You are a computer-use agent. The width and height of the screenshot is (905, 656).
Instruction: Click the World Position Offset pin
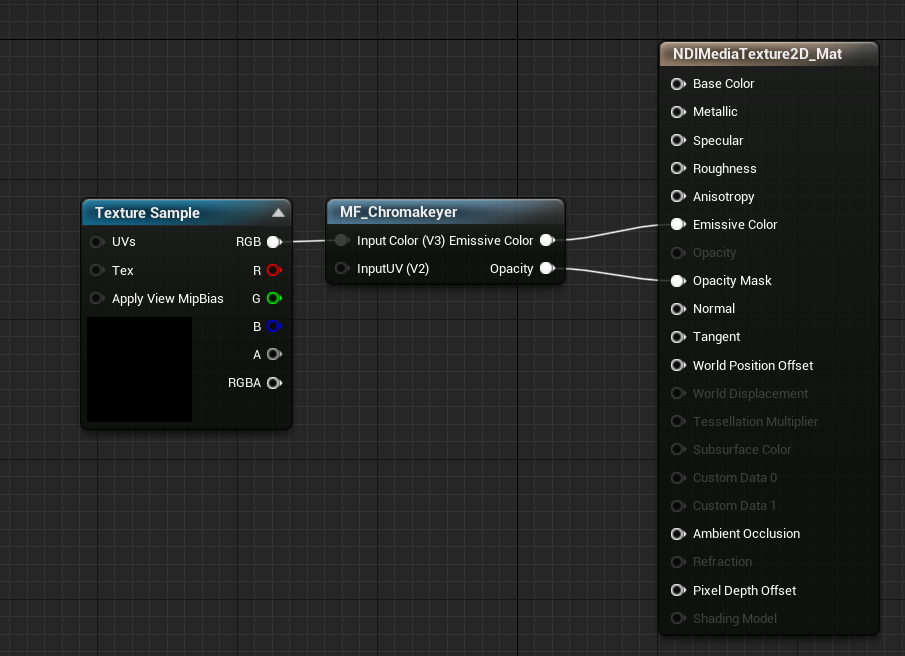(678, 365)
